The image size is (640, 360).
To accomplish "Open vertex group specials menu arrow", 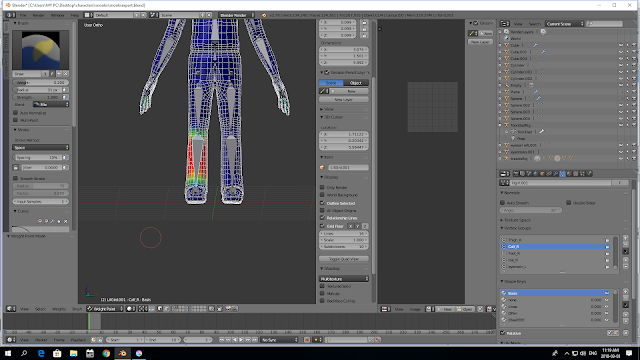I will tap(626, 251).
